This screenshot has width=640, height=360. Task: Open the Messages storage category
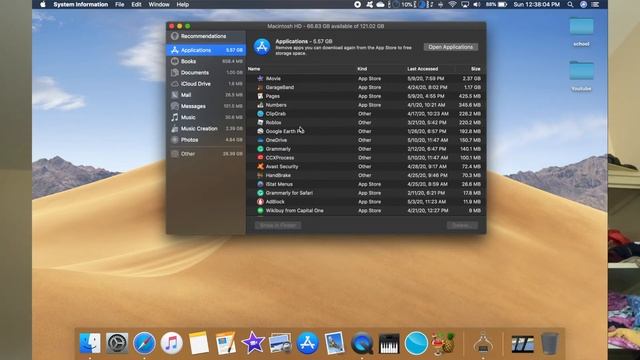tap(206, 106)
